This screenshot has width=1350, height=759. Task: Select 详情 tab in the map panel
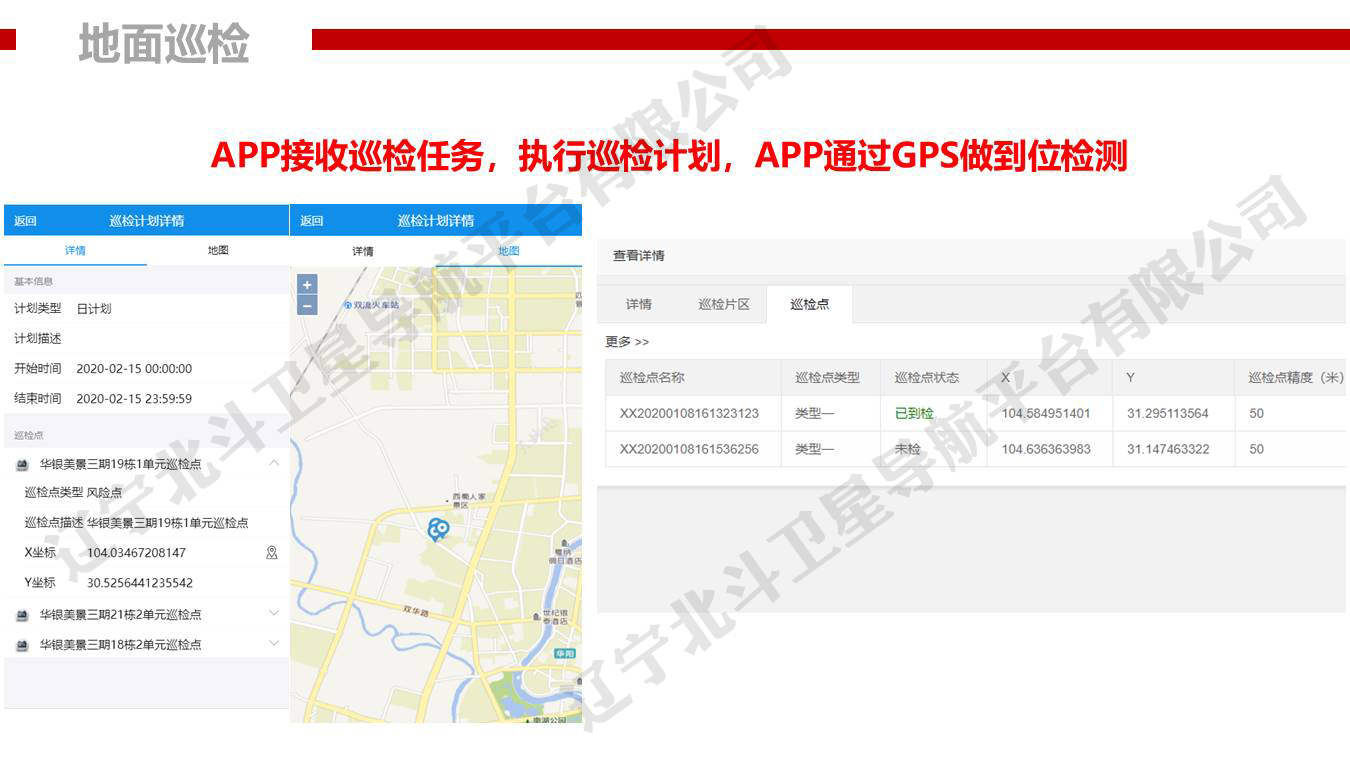[363, 251]
